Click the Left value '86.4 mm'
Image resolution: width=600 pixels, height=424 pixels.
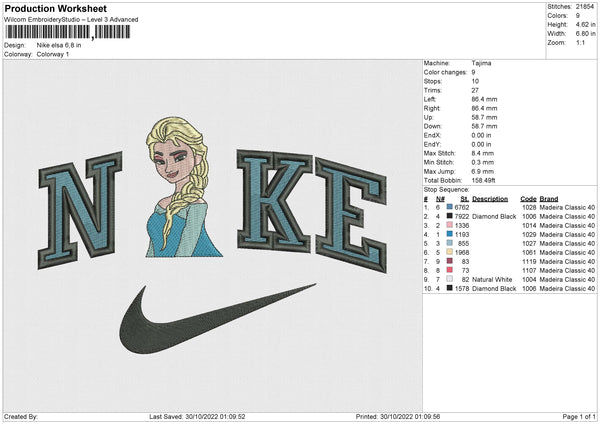tap(484, 99)
